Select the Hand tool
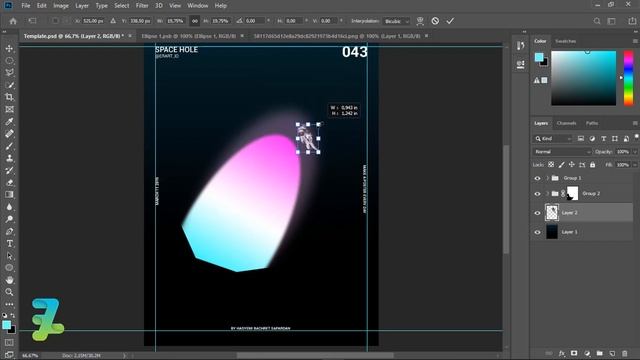The image size is (640, 360). coord(9,280)
